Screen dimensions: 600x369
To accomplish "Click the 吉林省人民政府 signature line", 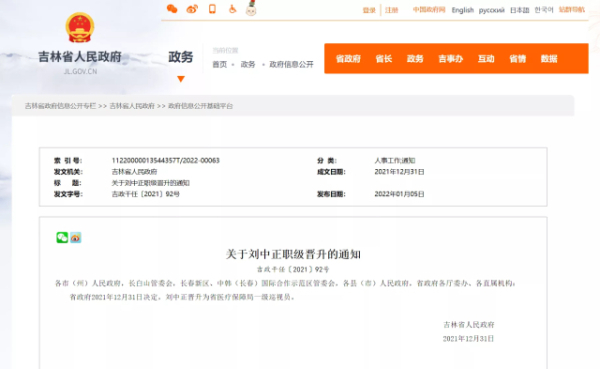I will point(469,325).
